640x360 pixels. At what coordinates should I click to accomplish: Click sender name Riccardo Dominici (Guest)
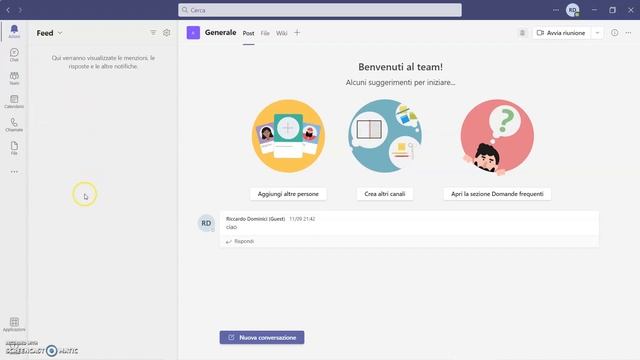coord(256,219)
